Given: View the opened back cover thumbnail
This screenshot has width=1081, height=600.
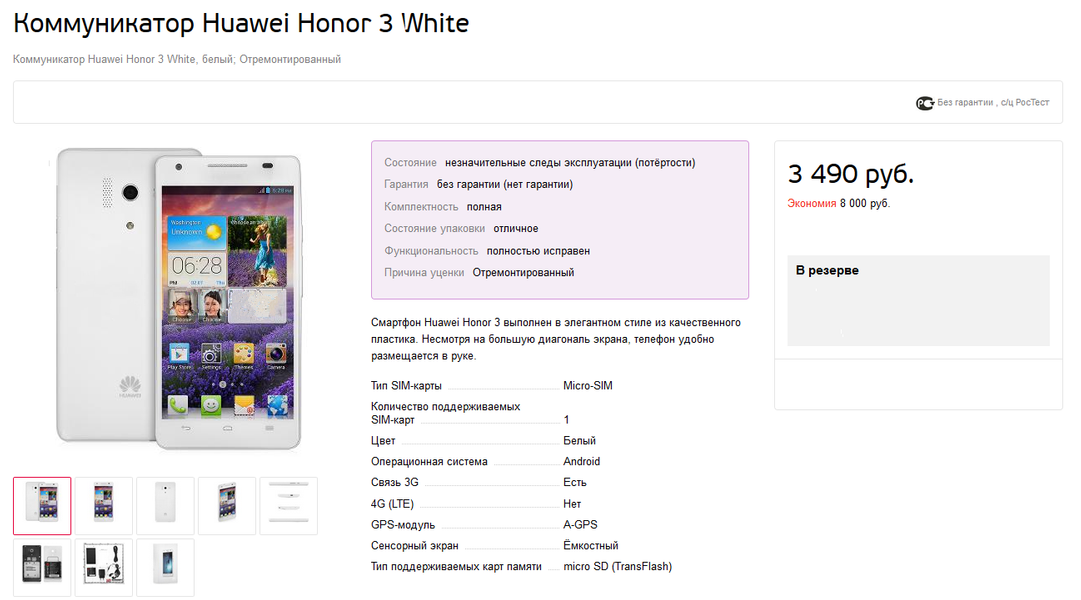Looking at the screenshot, I should (x=42, y=568).
